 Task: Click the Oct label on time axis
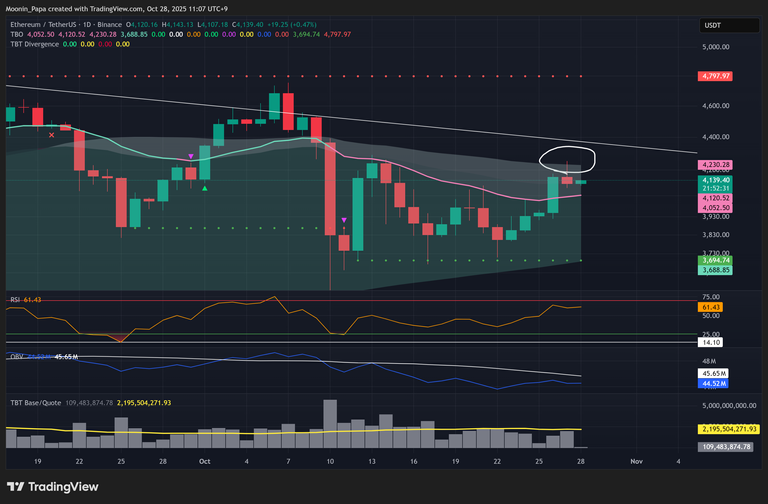(x=203, y=462)
